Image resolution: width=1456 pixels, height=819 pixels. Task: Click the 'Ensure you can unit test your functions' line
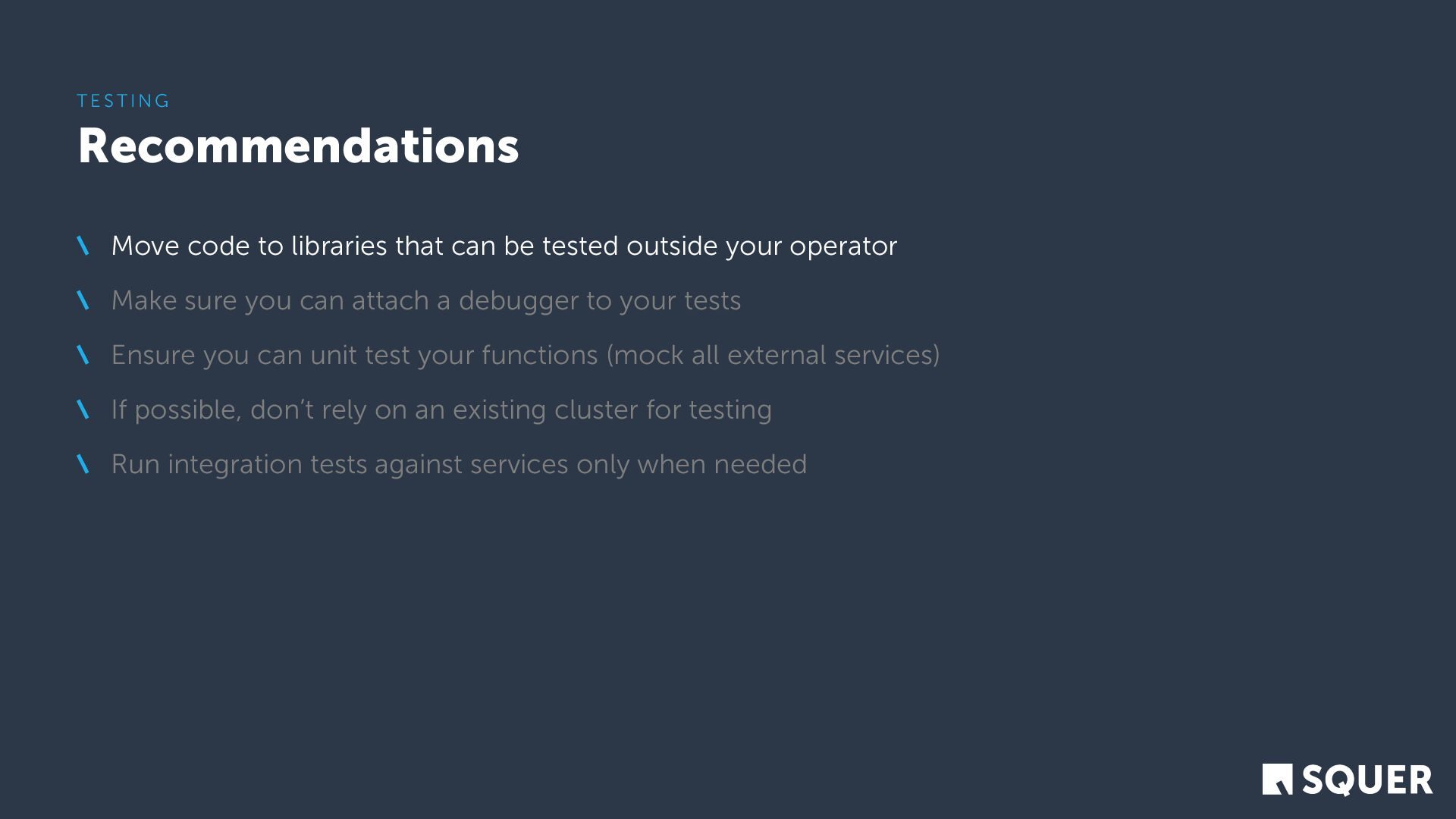(x=525, y=355)
